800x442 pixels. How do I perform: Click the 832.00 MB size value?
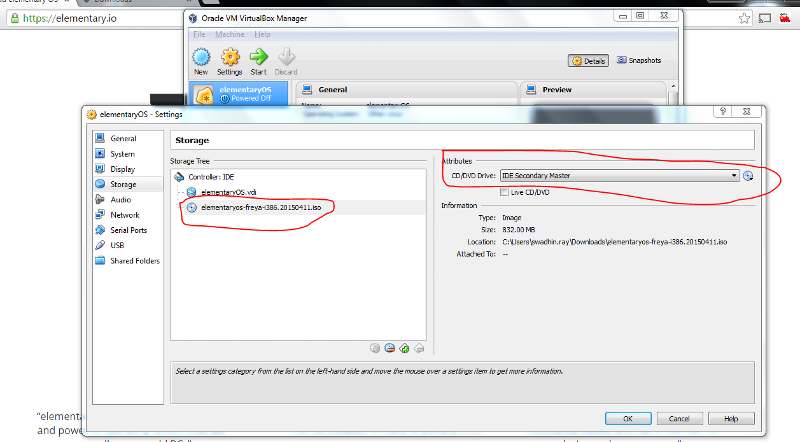point(519,230)
